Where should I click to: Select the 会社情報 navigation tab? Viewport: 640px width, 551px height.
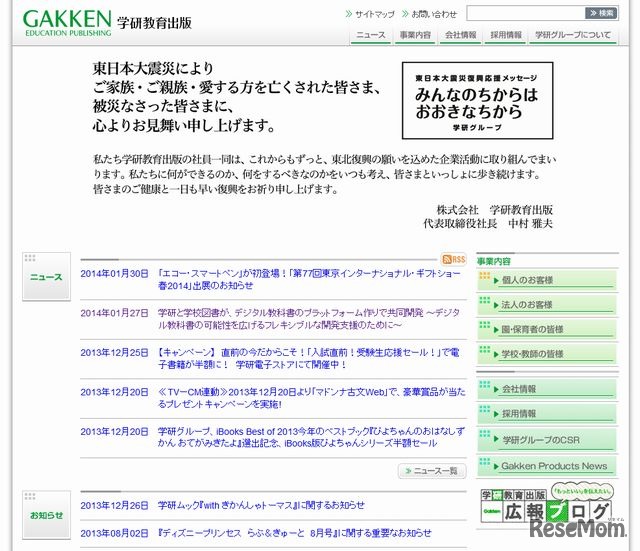point(460,36)
